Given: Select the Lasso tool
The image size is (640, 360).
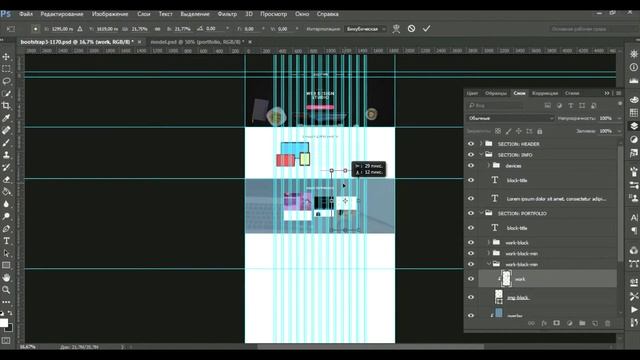Looking at the screenshot, I should click(x=6, y=81).
